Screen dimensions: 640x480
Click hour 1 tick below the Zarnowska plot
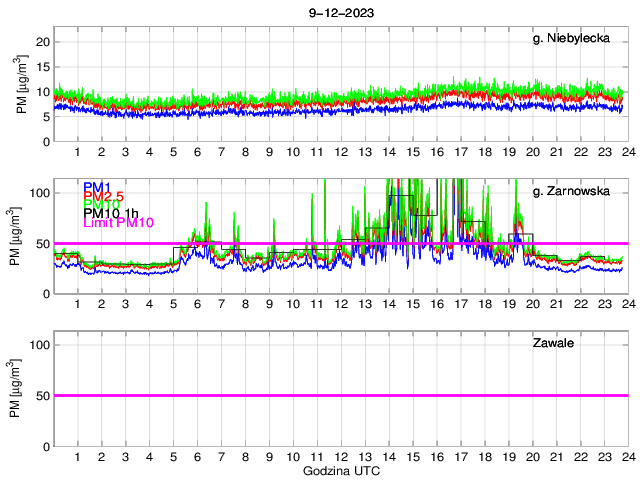tap(77, 304)
